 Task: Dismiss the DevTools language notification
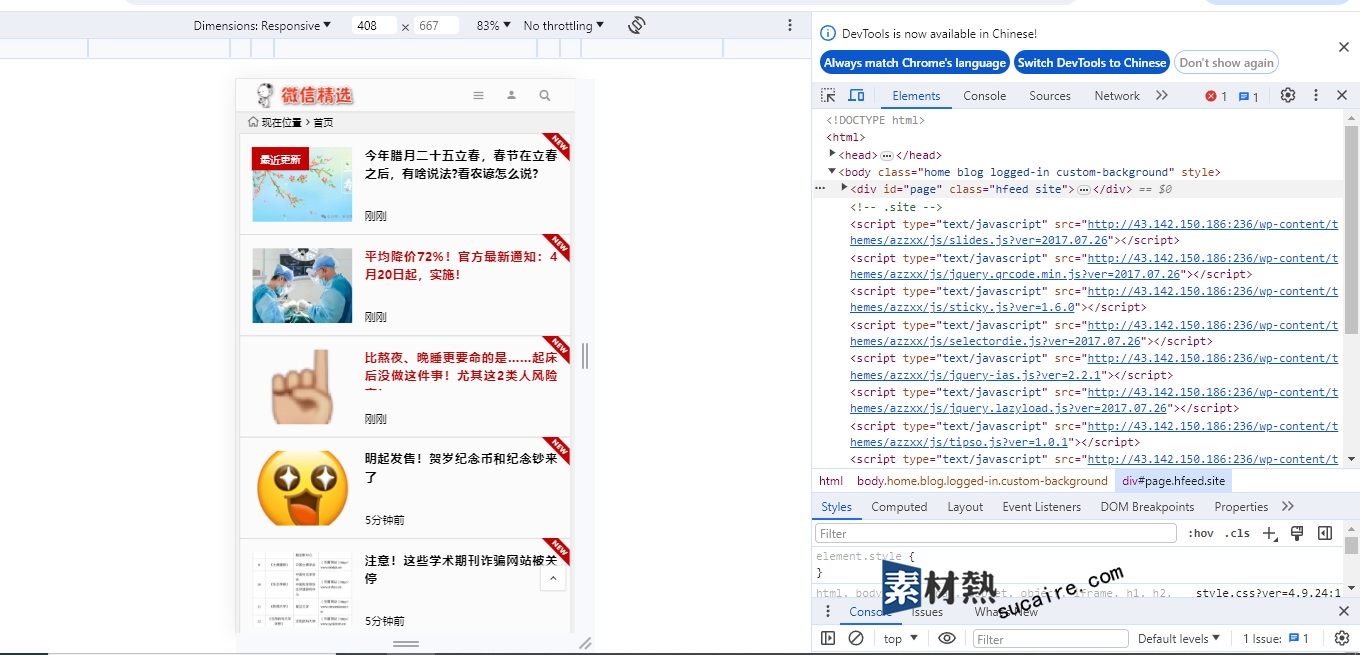pos(1343,47)
